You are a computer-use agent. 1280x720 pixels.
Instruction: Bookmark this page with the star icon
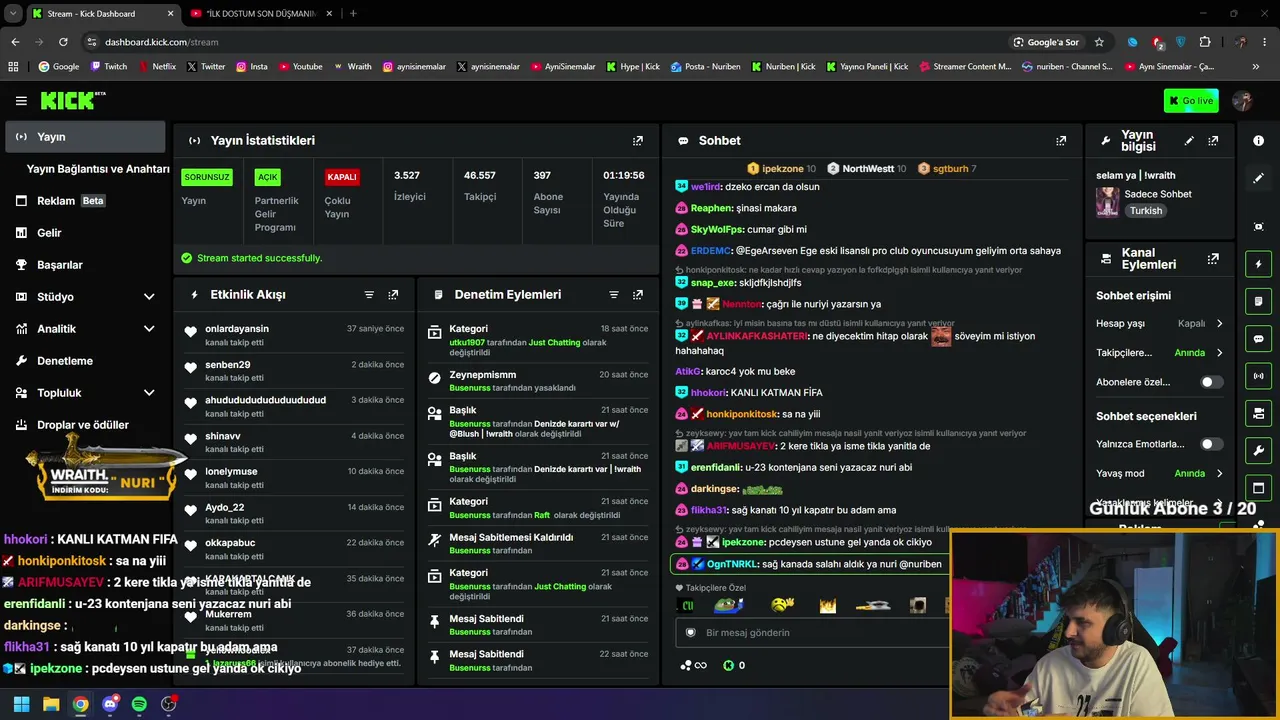click(1099, 42)
